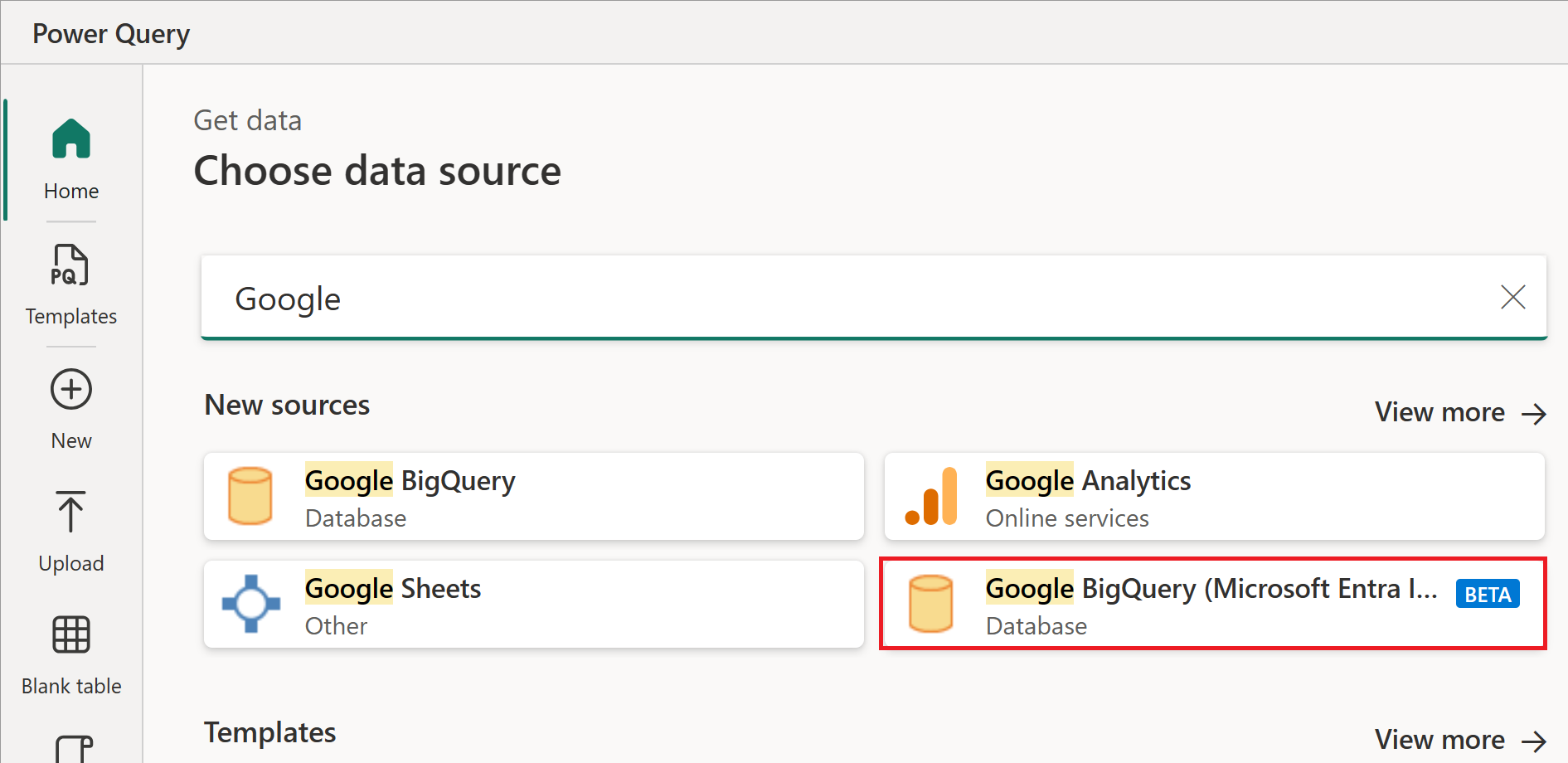The width and height of the screenshot is (1568, 763).
Task: Select the Google Sheets connector icon
Action: tap(251, 604)
